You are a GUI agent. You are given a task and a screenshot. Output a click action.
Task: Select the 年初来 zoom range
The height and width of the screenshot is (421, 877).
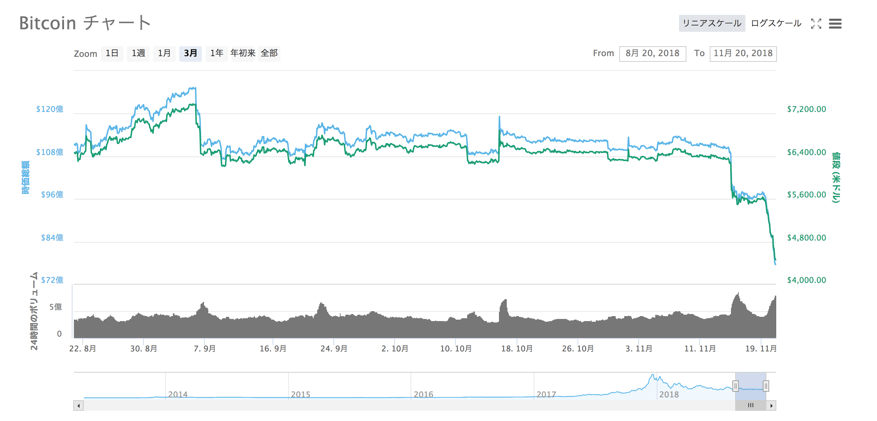[243, 54]
